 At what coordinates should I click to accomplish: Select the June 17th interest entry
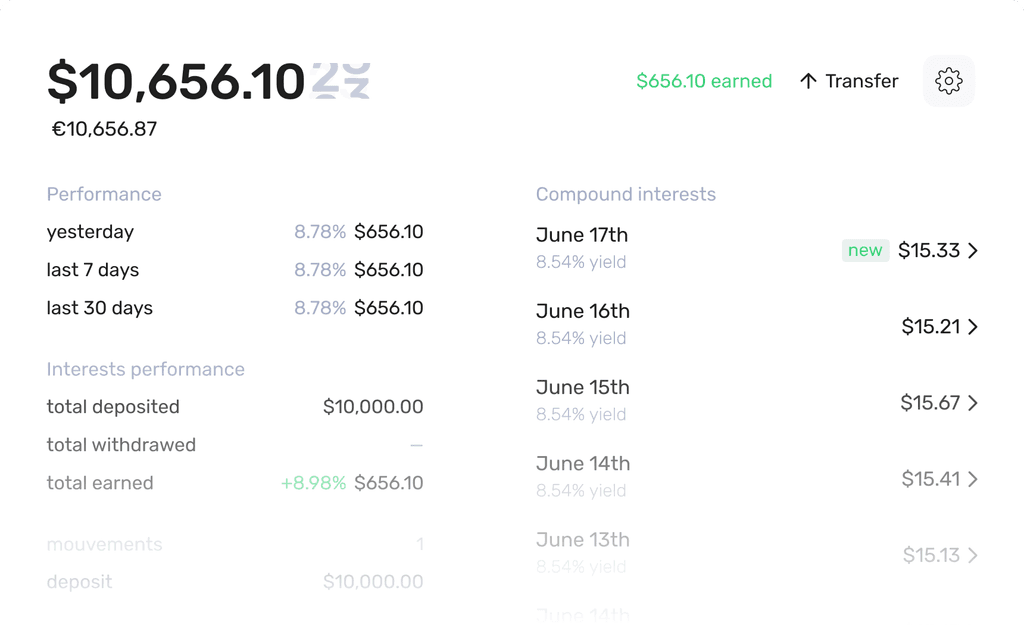757,249
